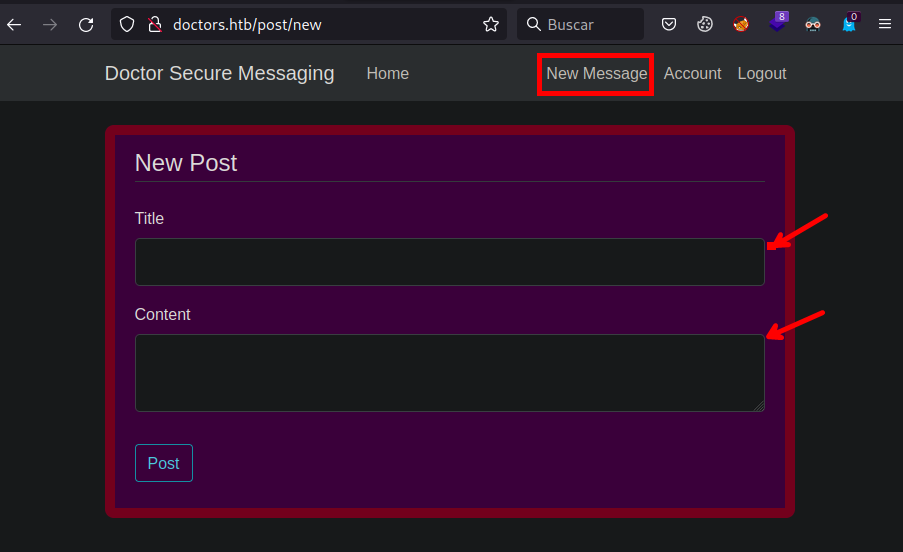Click the Doctor Secure Messaging brand title
This screenshot has height=552, width=903.
pos(219,73)
